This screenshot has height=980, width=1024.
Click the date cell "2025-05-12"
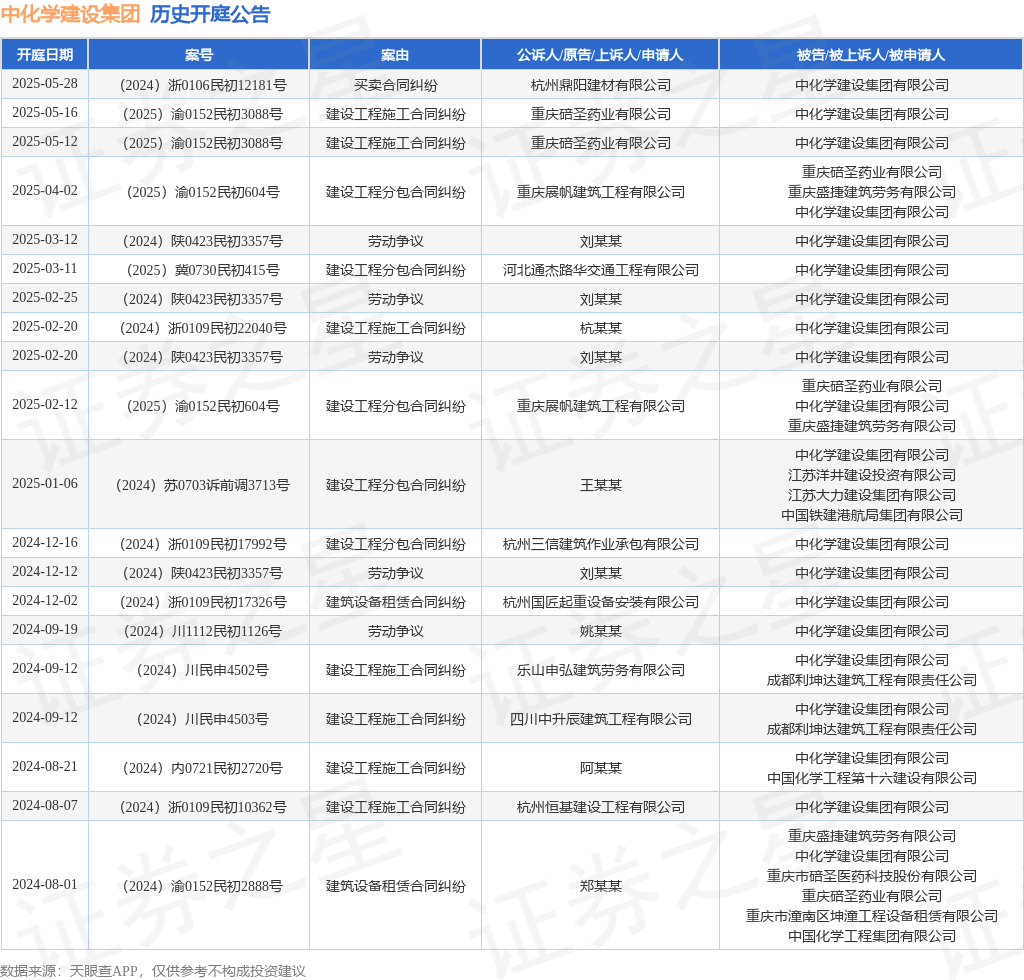click(x=44, y=141)
